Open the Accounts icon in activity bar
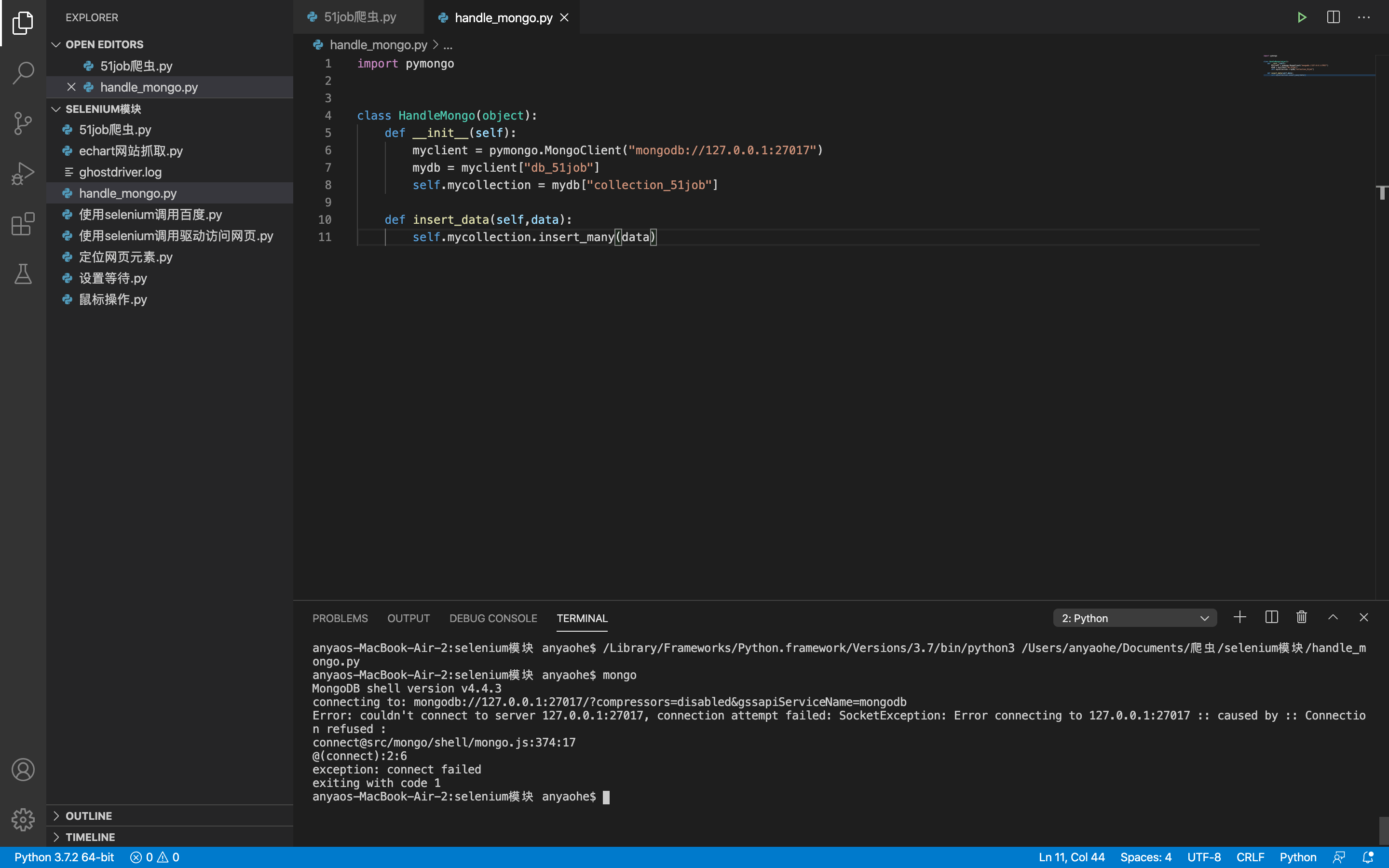Image resolution: width=1389 pixels, height=868 pixels. point(23,769)
